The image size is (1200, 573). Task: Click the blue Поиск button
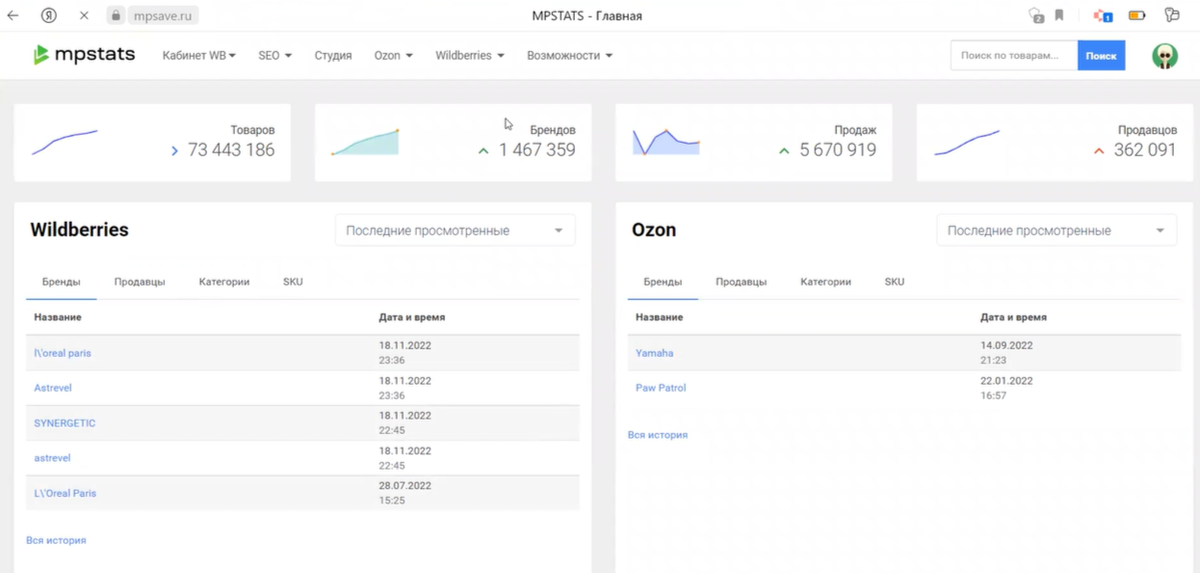tap(1101, 56)
